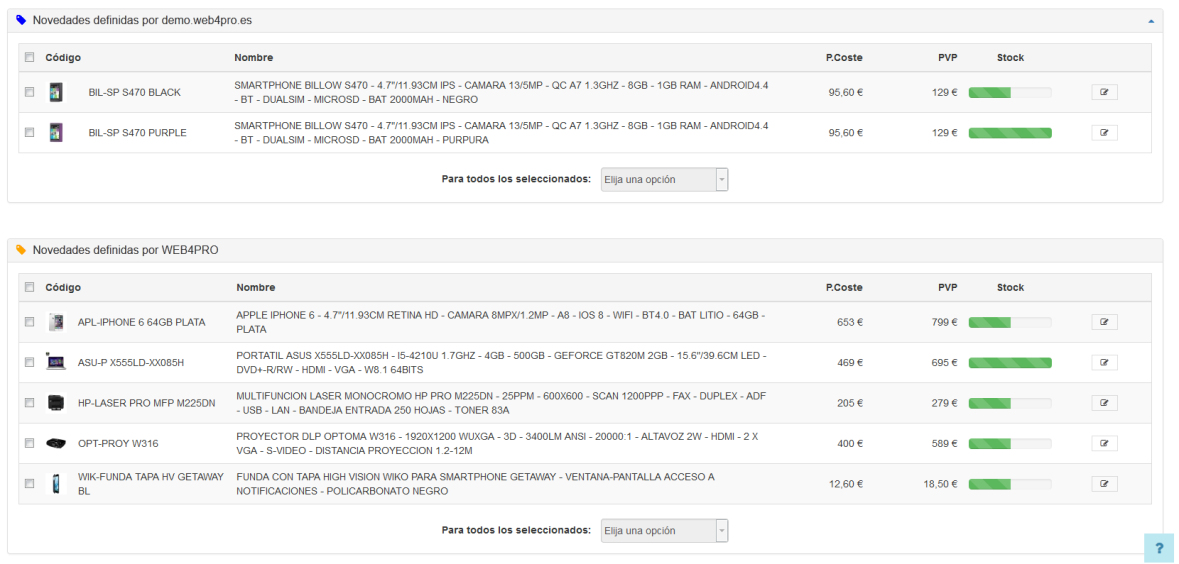Click the orange tag icon by WEB4PRO heading
The height and width of the screenshot is (564, 1179).
click(21, 250)
